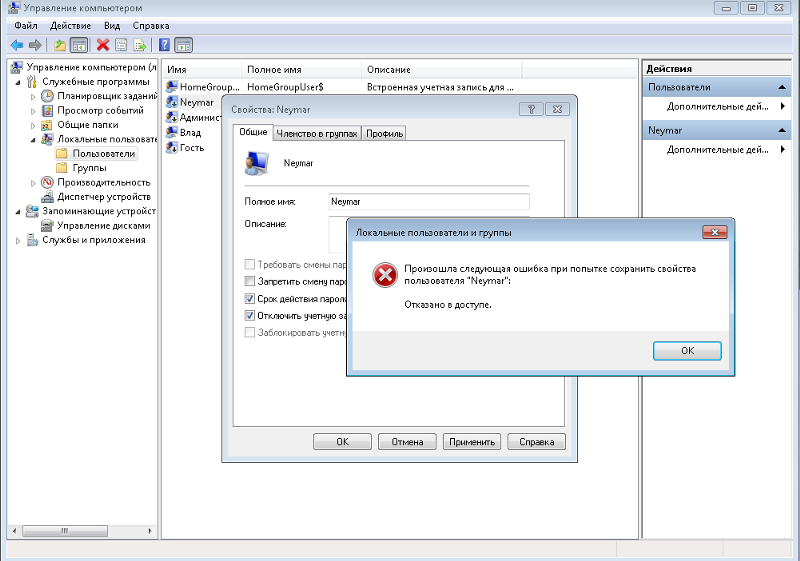Open the Файл menu
Viewport: 800px width, 561px height.
[26, 26]
